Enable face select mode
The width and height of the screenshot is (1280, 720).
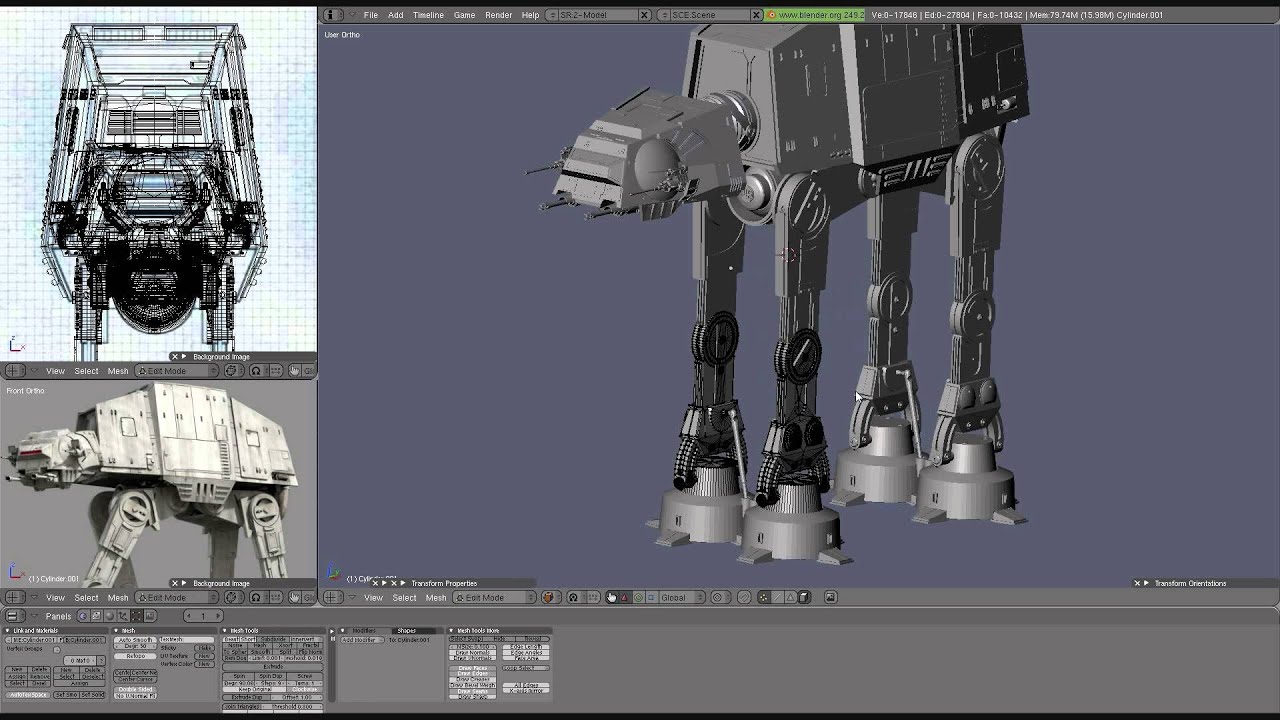(x=790, y=597)
